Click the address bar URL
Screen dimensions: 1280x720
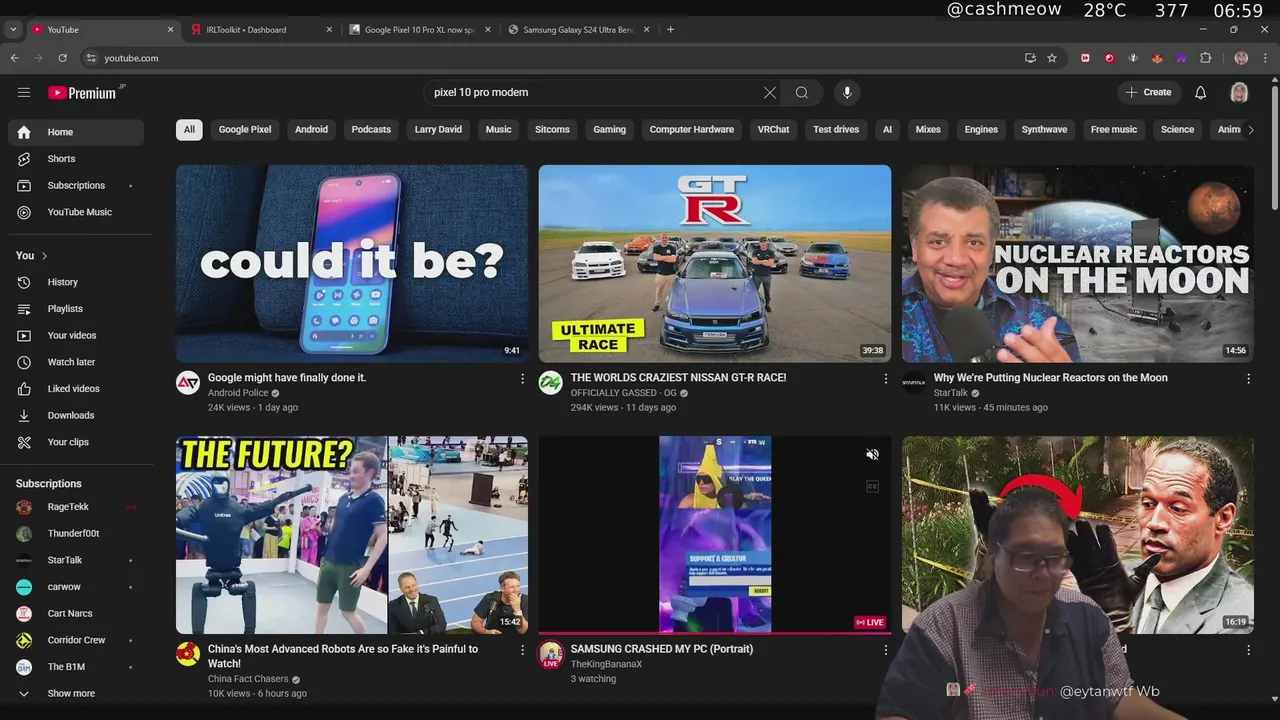131,58
